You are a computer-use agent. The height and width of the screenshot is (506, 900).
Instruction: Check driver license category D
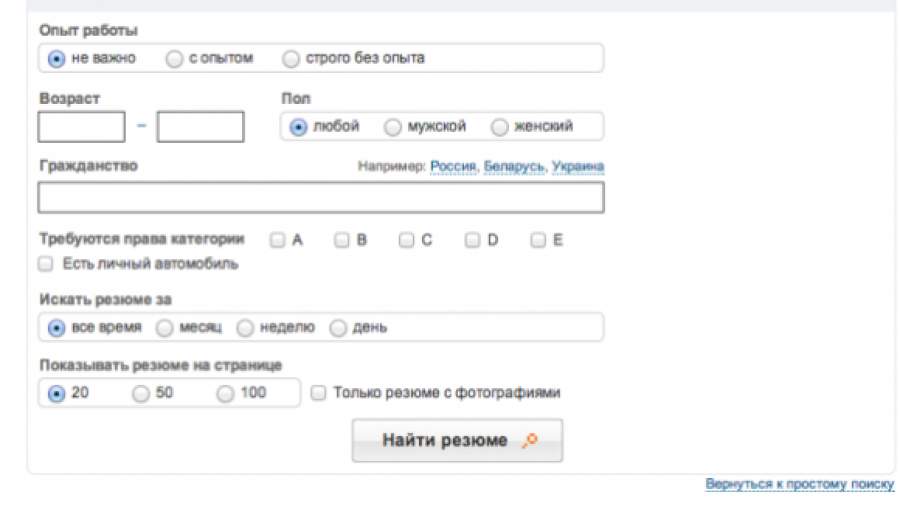[472, 240]
